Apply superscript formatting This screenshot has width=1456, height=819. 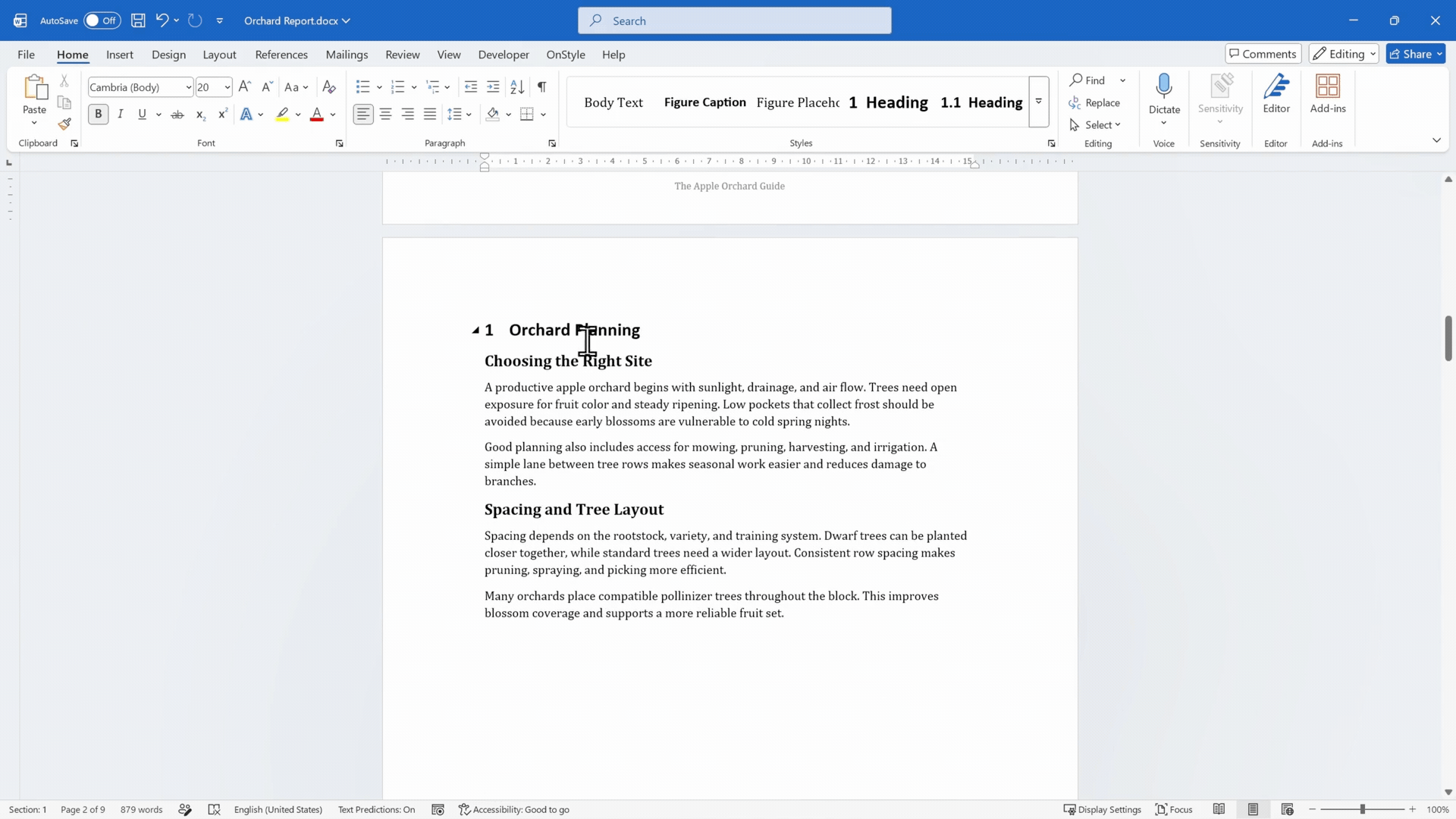pos(222,115)
